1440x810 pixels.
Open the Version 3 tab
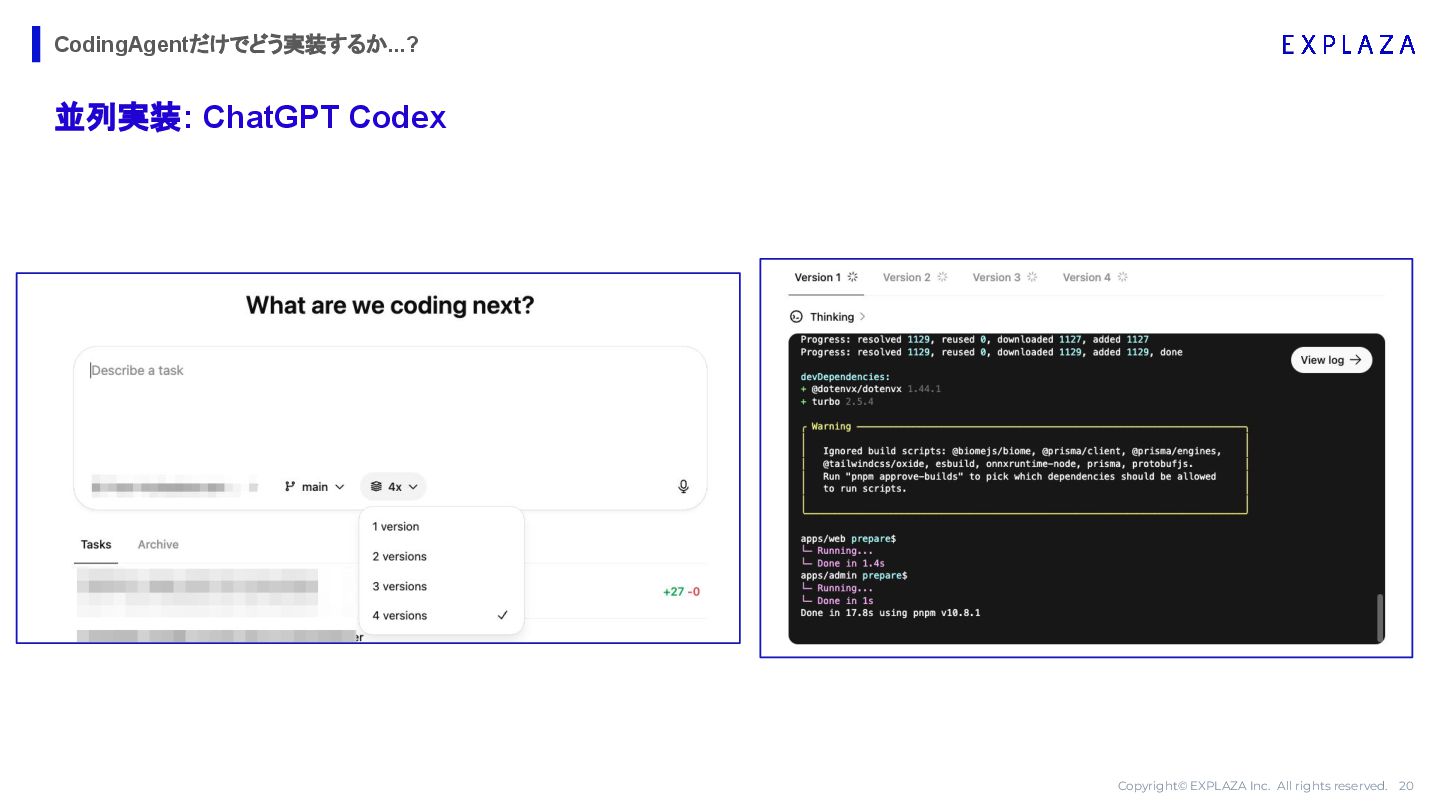(1005, 277)
